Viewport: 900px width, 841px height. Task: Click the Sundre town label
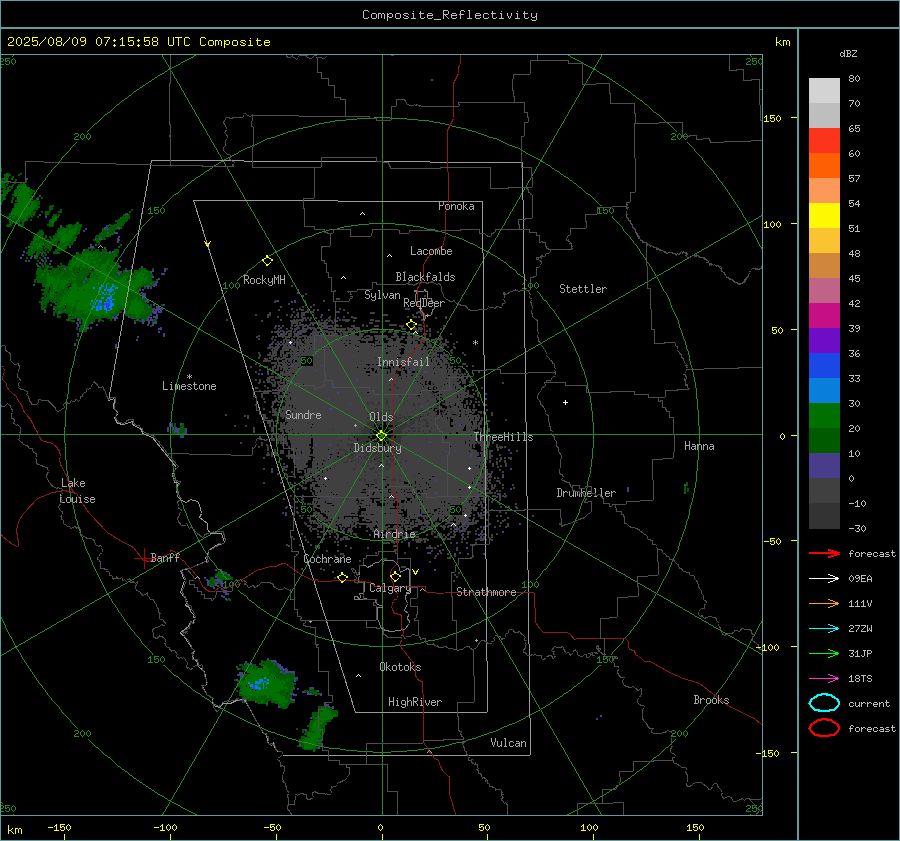pos(303,414)
